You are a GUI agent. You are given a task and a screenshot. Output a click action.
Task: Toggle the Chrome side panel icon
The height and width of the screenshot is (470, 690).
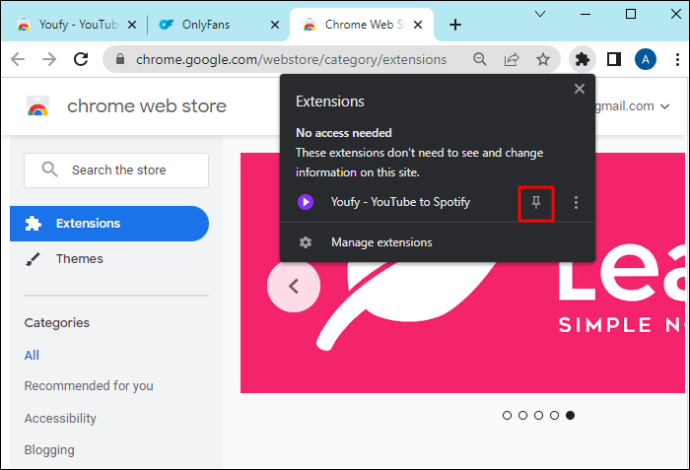click(x=614, y=59)
